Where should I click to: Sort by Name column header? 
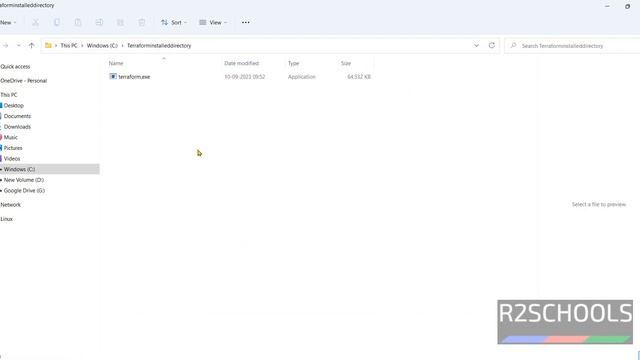coord(116,63)
